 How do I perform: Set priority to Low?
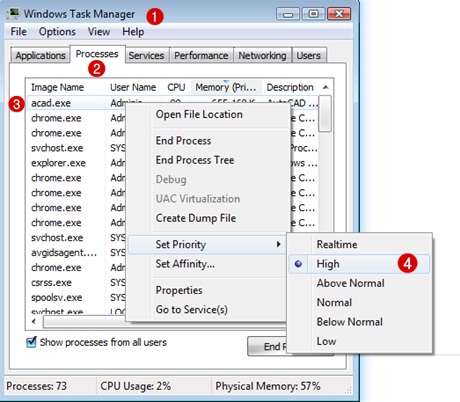tap(359, 341)
